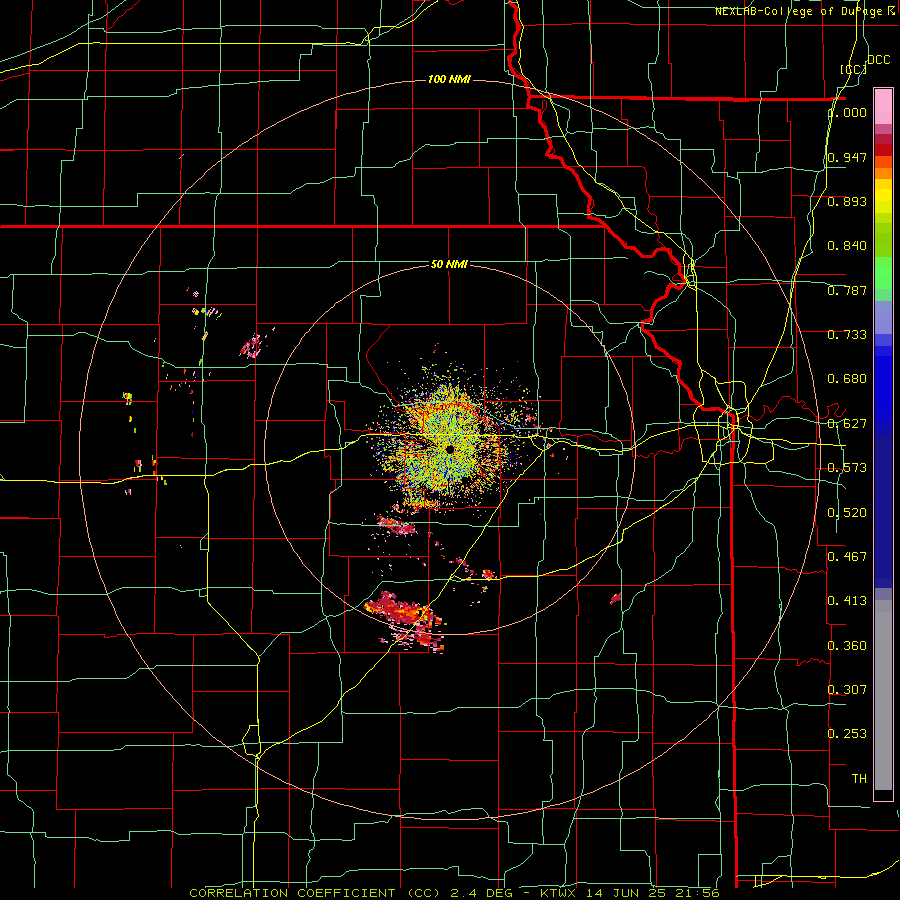The width and height of the screenshot is (900, 900).
Task: Click the 0.360 legend value
Action: (x=847, y=646)
